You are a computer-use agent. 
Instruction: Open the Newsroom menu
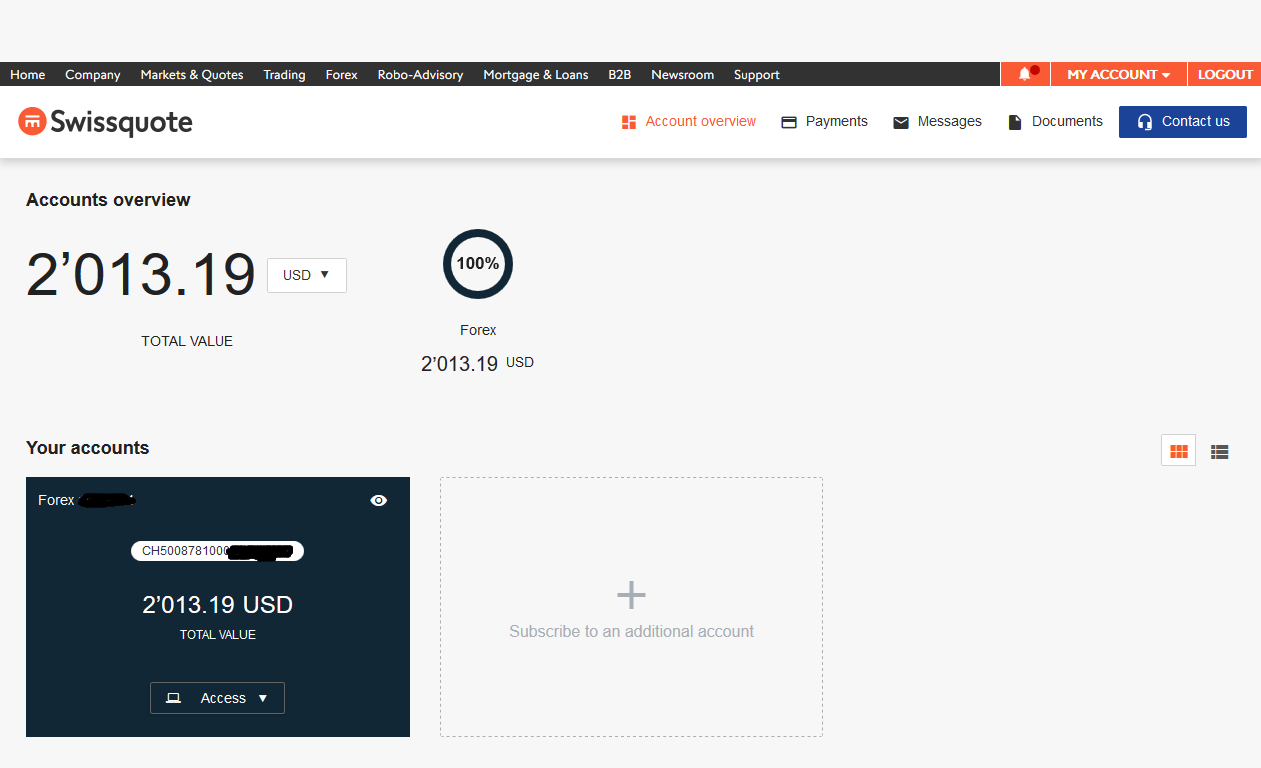pos(682,74)
